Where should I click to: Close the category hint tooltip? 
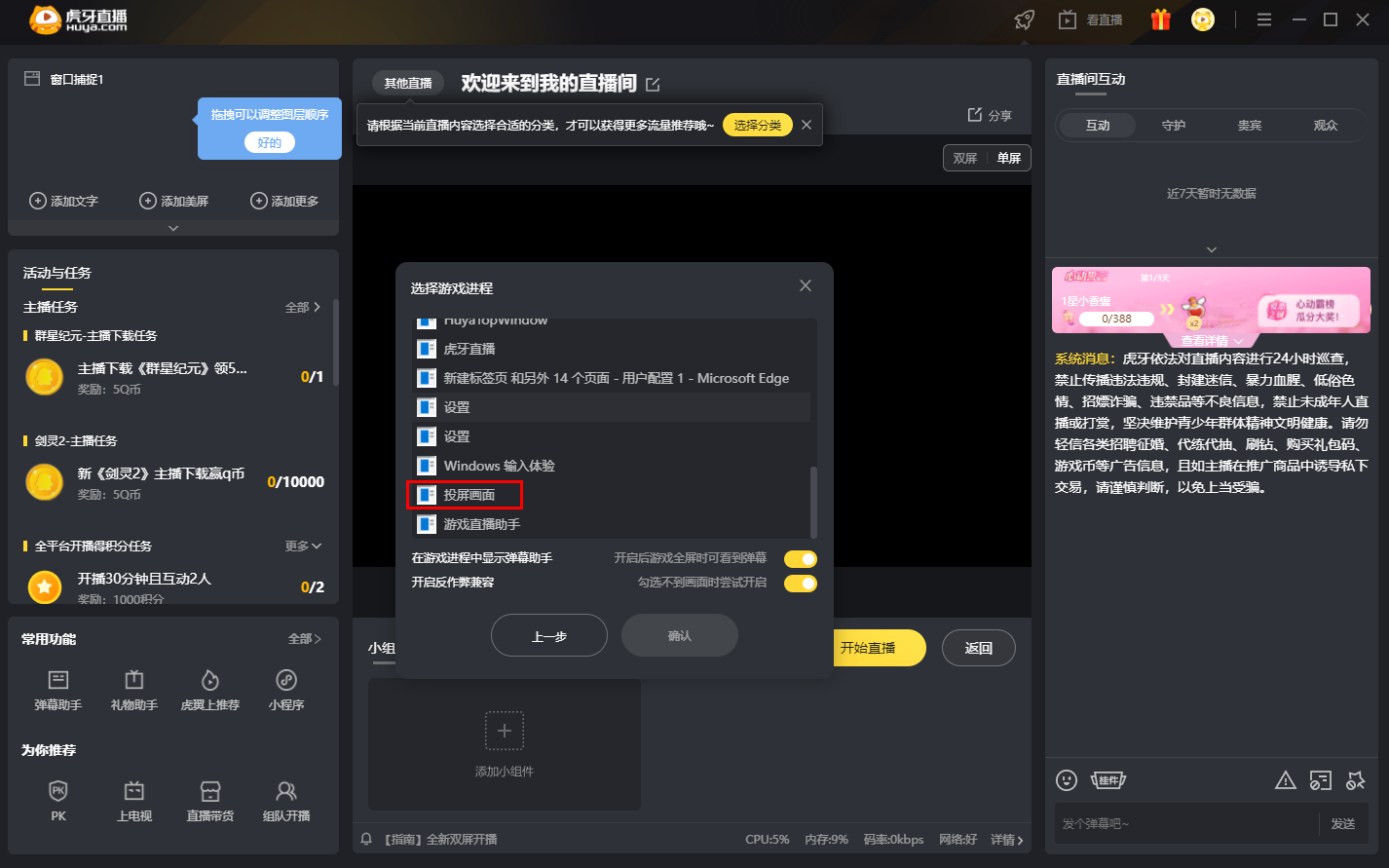point(807,125)
